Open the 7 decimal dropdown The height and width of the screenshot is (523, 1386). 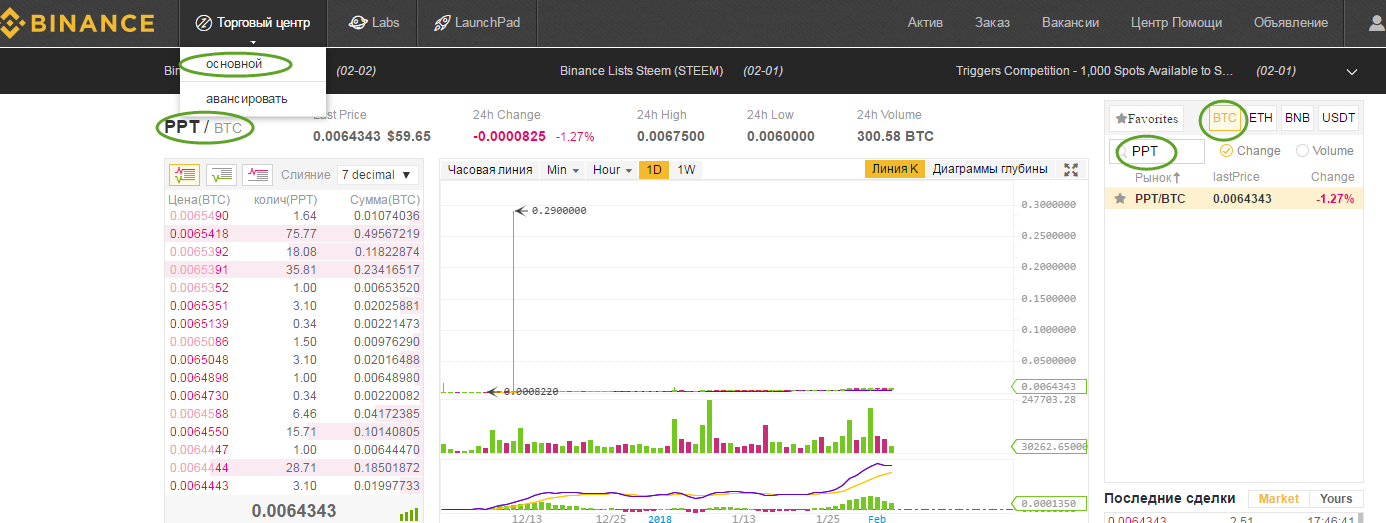coord(377,175)
